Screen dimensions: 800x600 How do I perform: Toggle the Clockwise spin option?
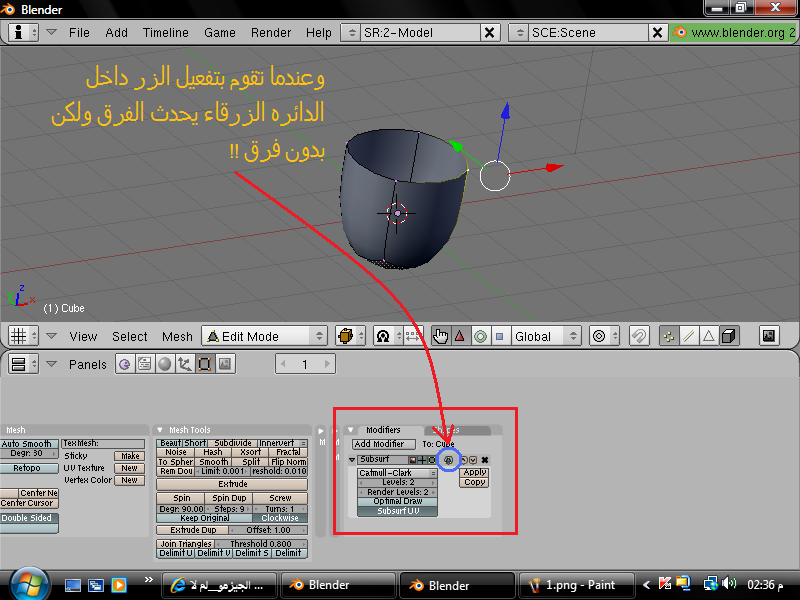pyautogui.click(x=280, y=518)
